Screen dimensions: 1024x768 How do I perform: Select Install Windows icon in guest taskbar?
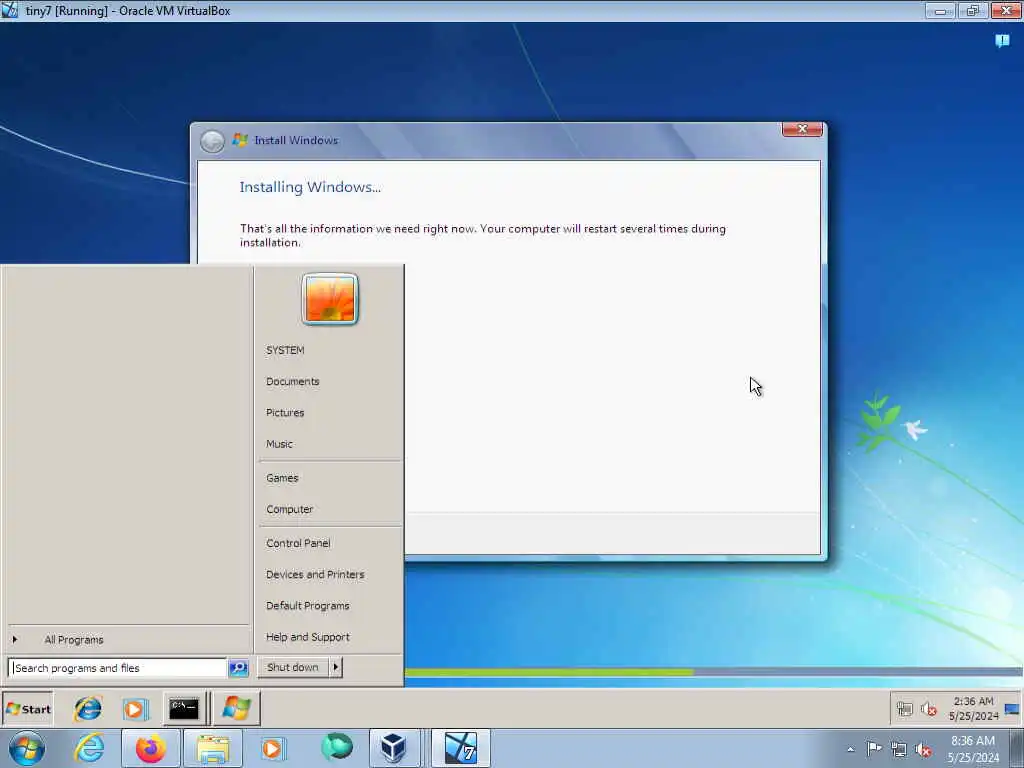point(236,709)
